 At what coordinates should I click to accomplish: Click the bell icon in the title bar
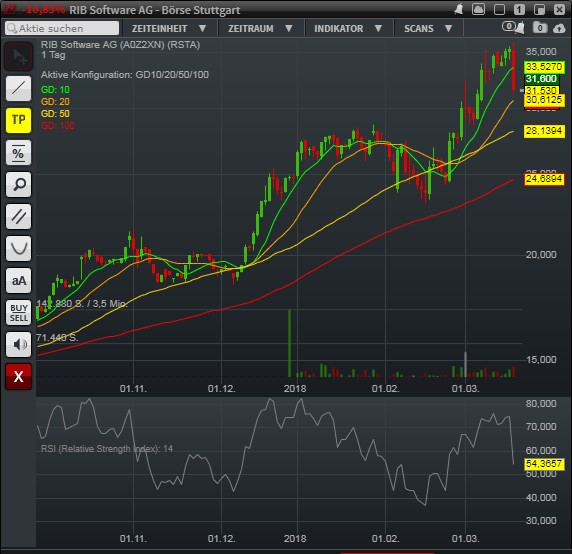point(459,9)
